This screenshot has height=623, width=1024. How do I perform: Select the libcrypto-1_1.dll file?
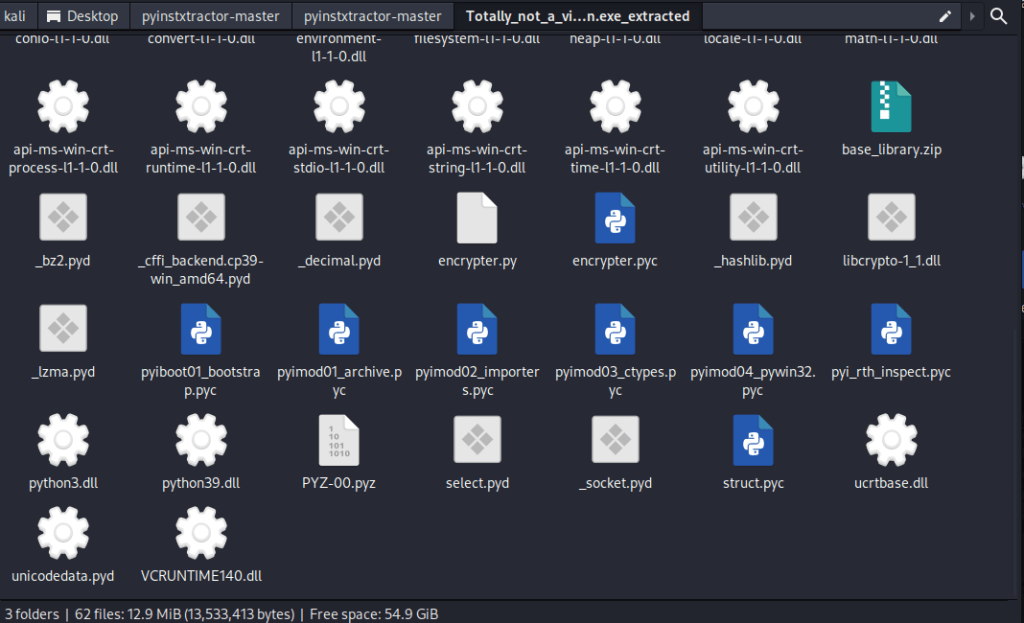[x=891, y=218]
